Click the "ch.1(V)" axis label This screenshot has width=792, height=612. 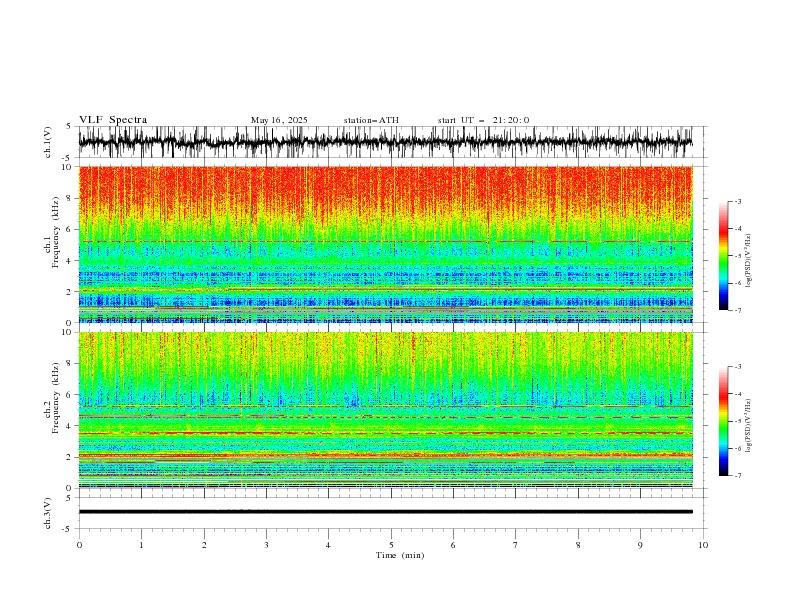pyautogui.click(x=48, y=142)
